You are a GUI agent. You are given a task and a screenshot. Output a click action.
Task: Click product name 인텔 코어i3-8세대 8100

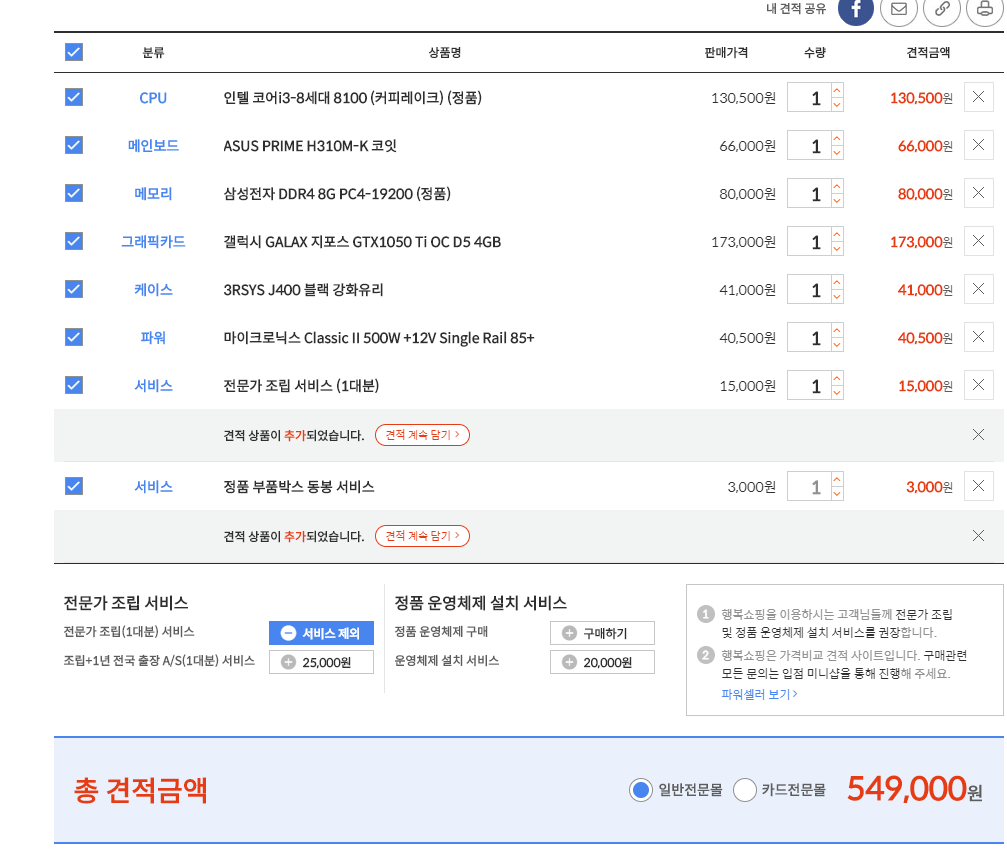click(352, 98)
